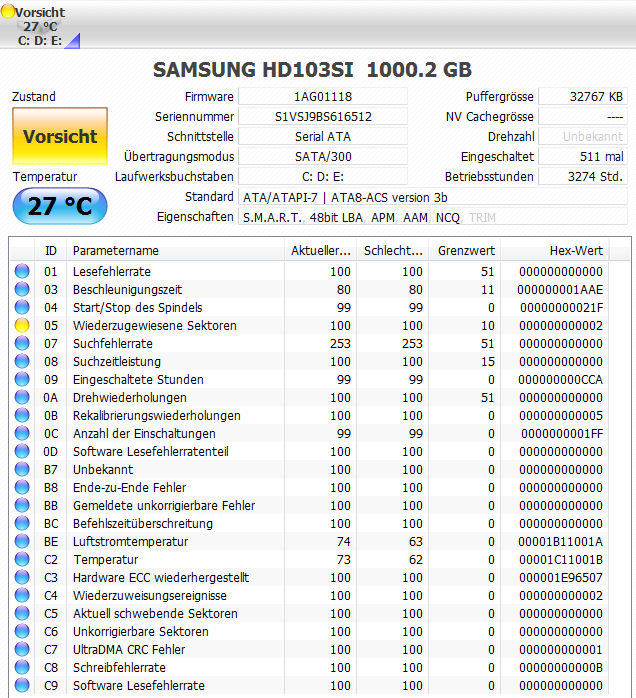Click hex value 00001B11001A of Luftstromtemperatur

(x=560, y=541)
